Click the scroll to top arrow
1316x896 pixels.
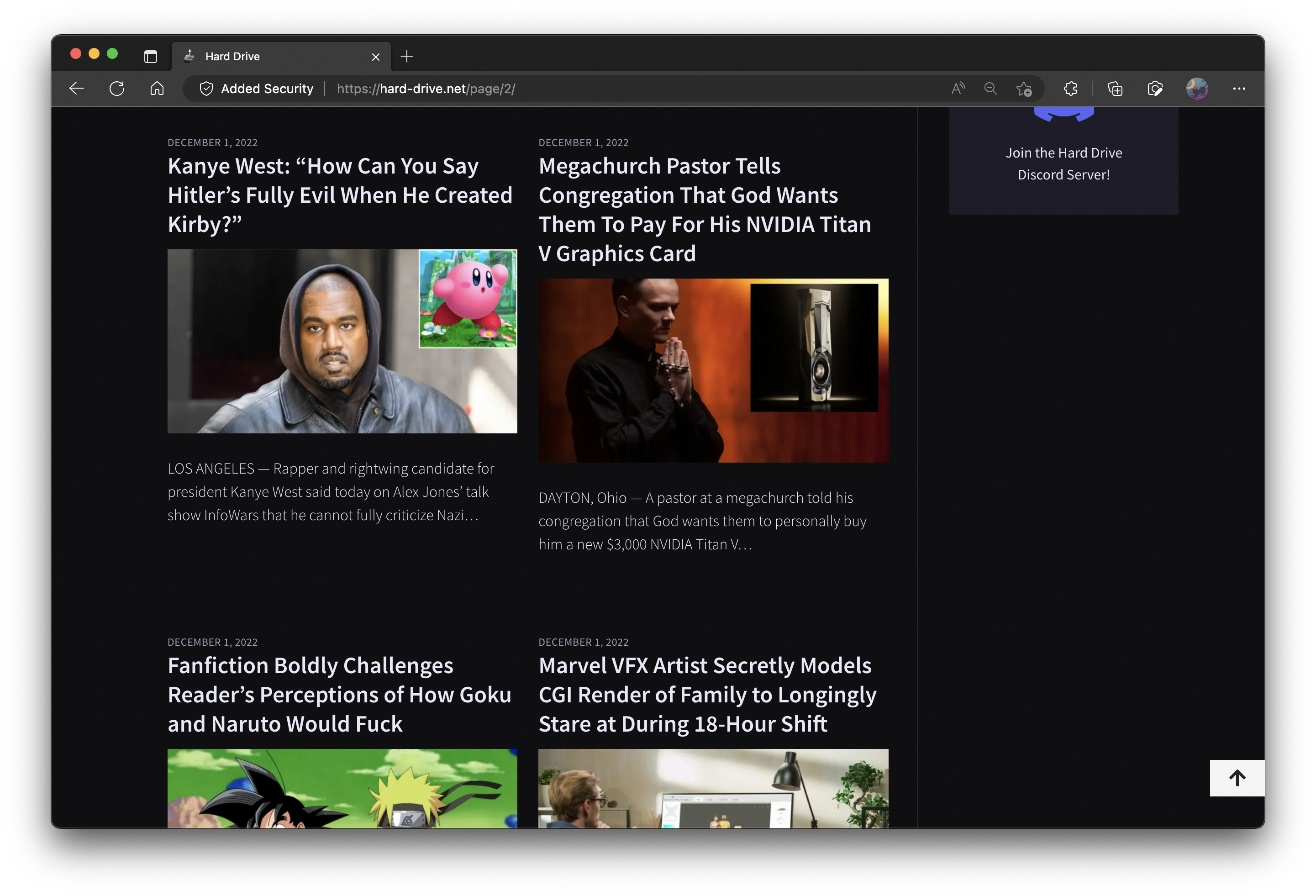click(x=1237, y=778)
